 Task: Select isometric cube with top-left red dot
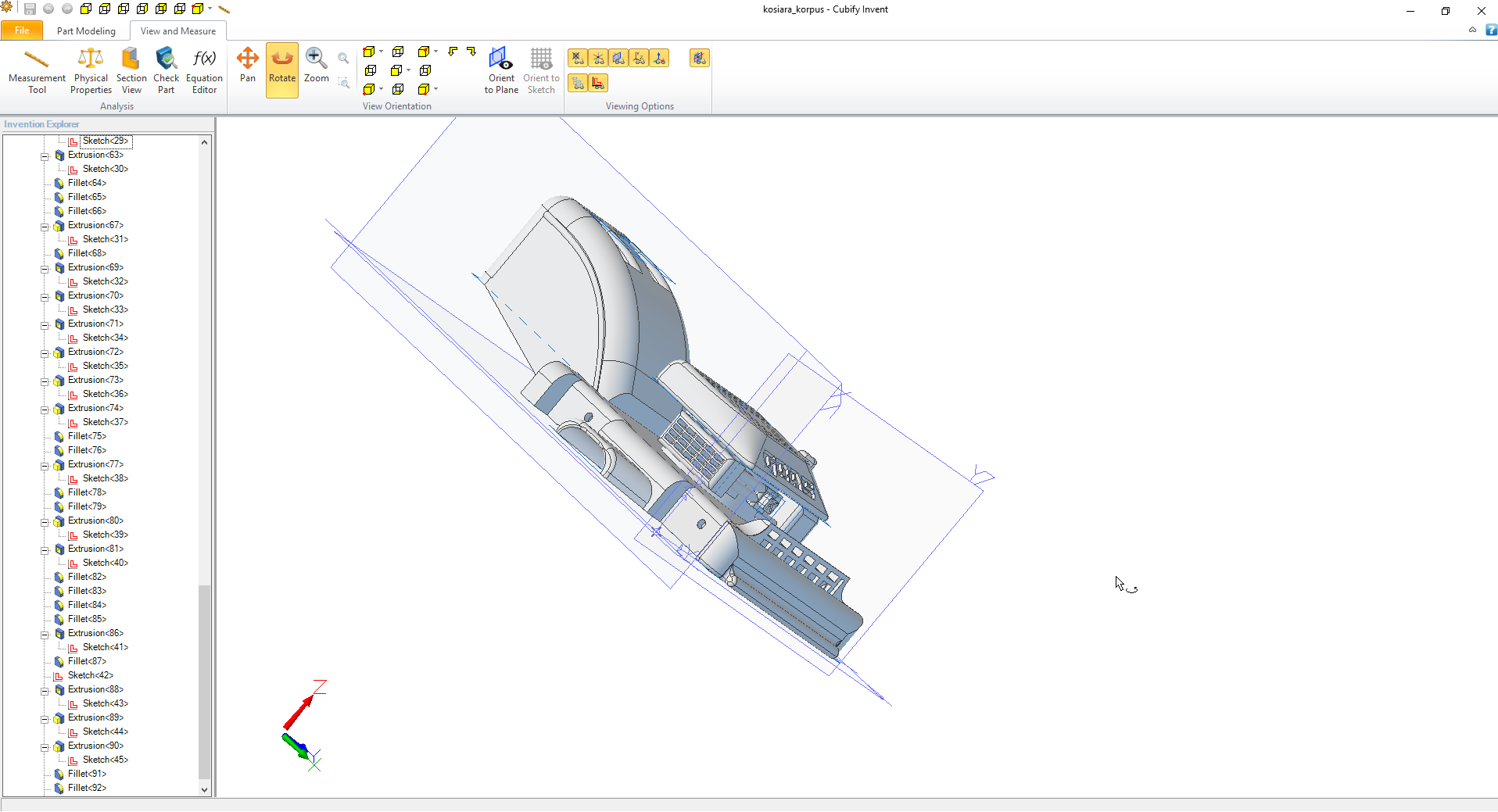369,52
